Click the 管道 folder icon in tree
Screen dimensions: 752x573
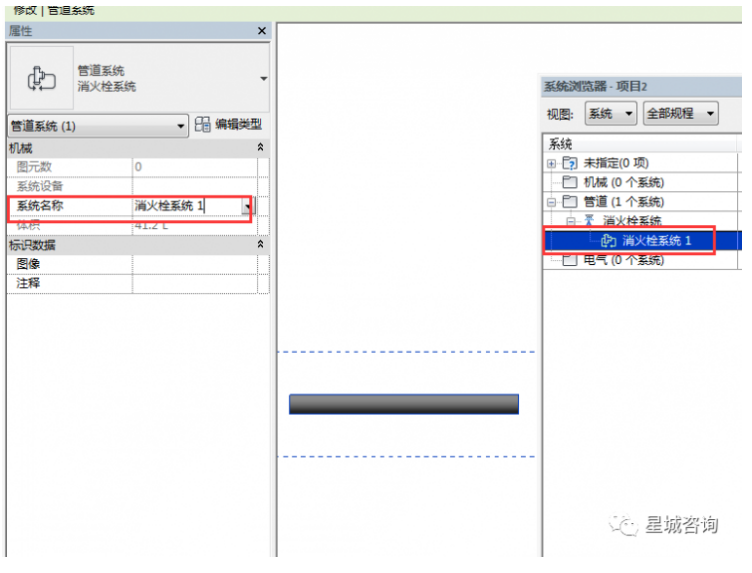pos(569,202)
